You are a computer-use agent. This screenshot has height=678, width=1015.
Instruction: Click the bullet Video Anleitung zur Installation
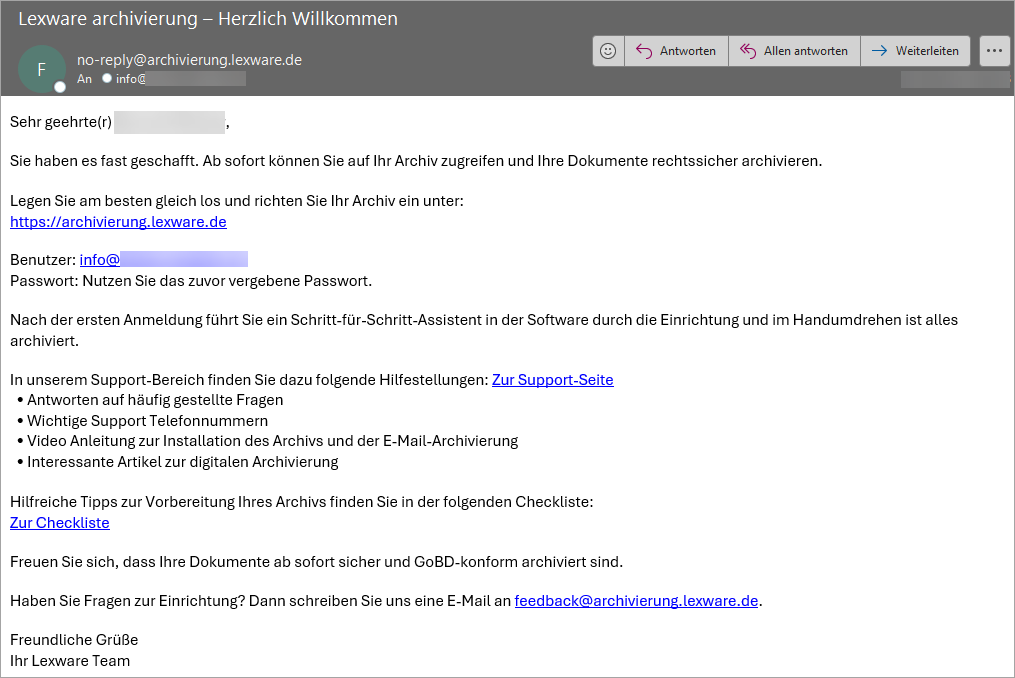(x=273, y=441)
